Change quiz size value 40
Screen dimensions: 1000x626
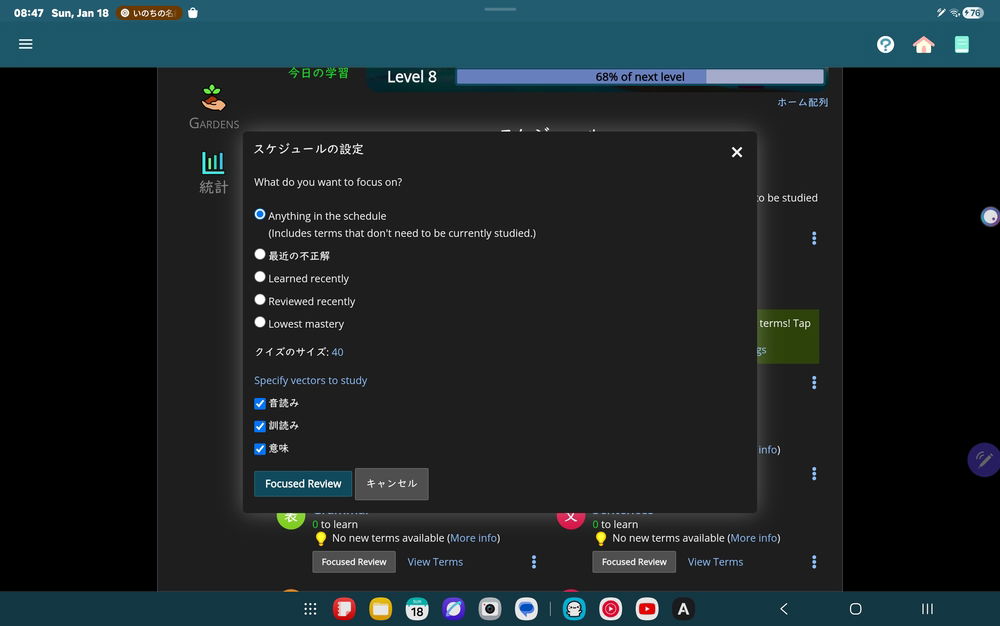pos(337,352)
